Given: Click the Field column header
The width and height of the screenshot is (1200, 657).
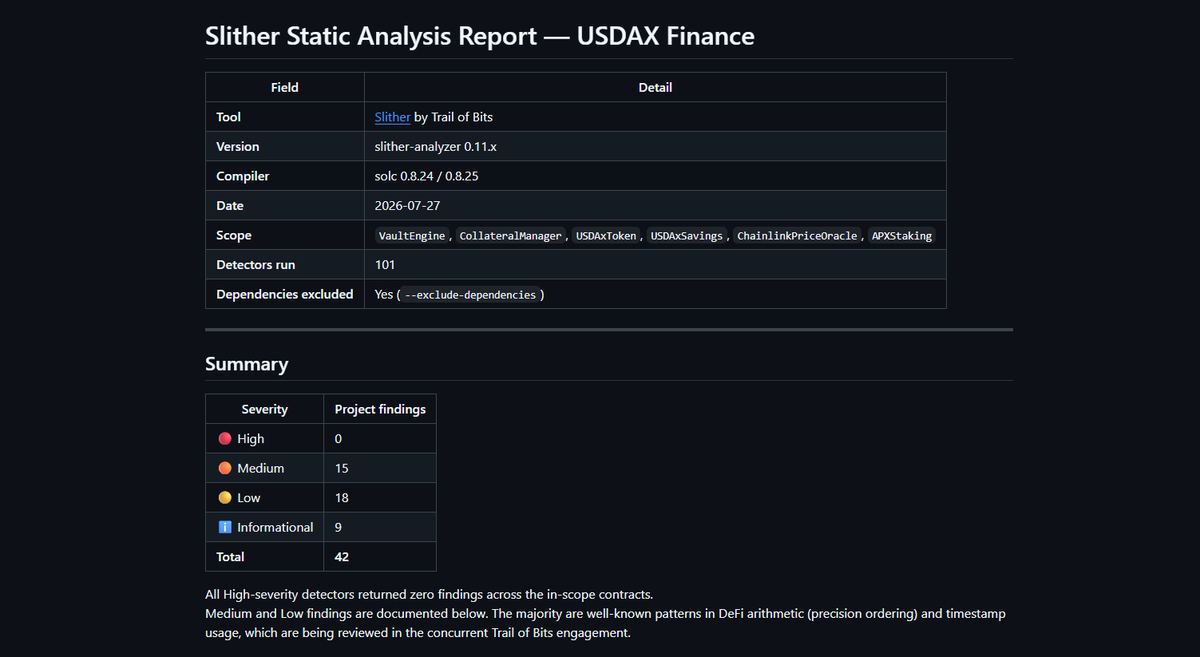Looking at the screenshot, I should 285,88.
